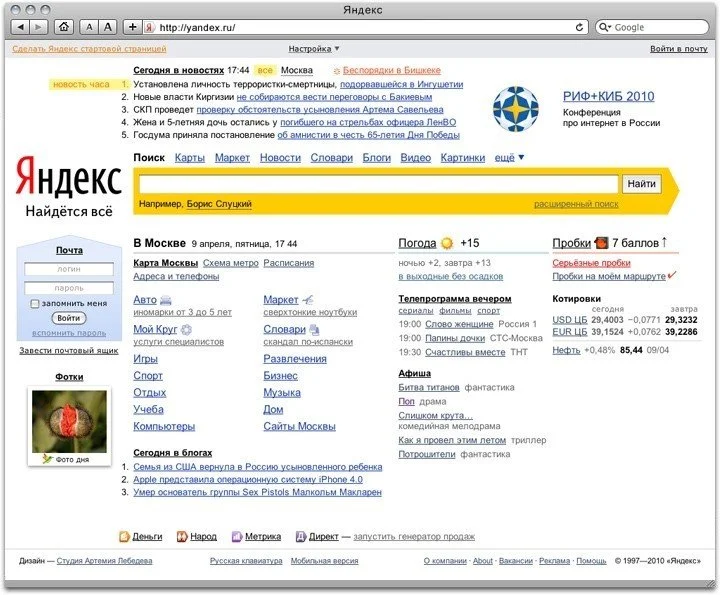Click the логин input field
720x595 pixels.
coord(68,269)
